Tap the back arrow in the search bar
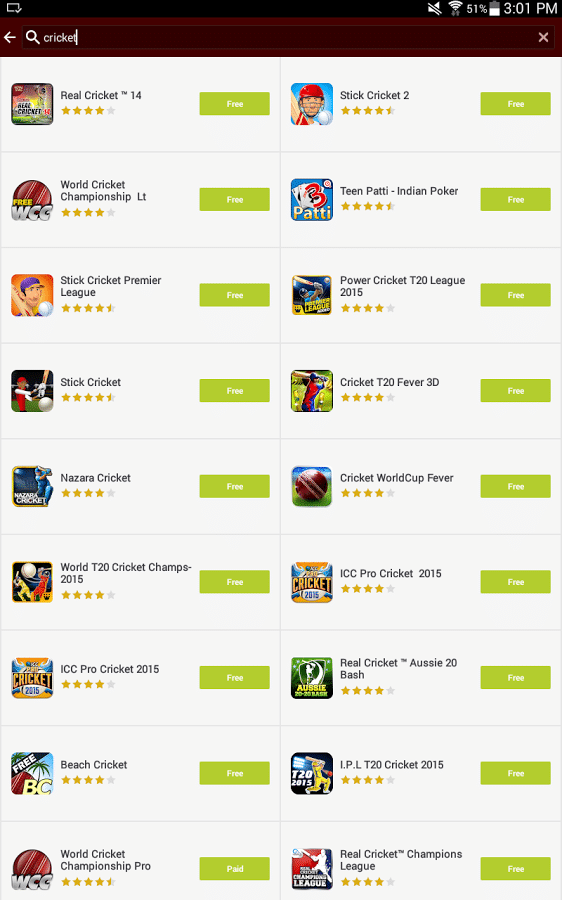The height and width of the screenshot is (900, 562). (x=10, y=38)
